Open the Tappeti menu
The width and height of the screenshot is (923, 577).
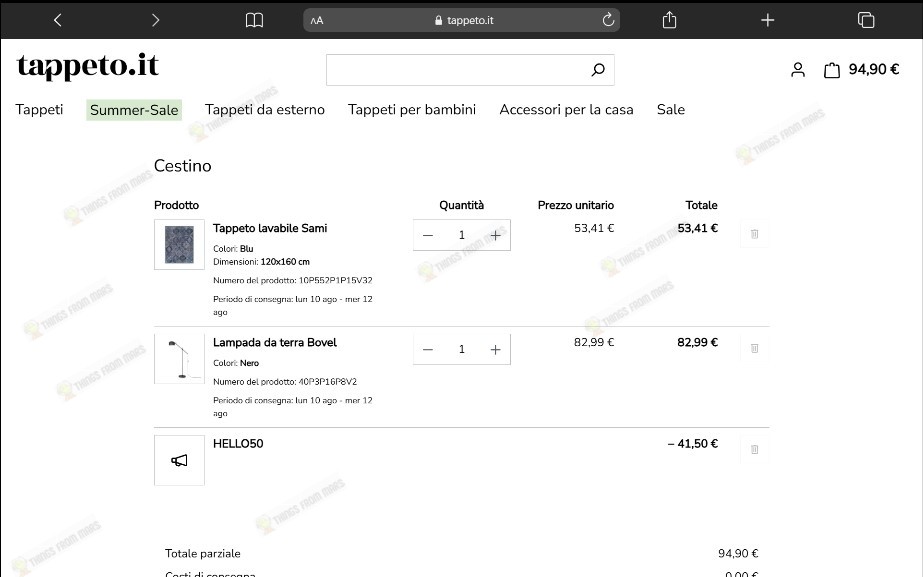point(39,110)
